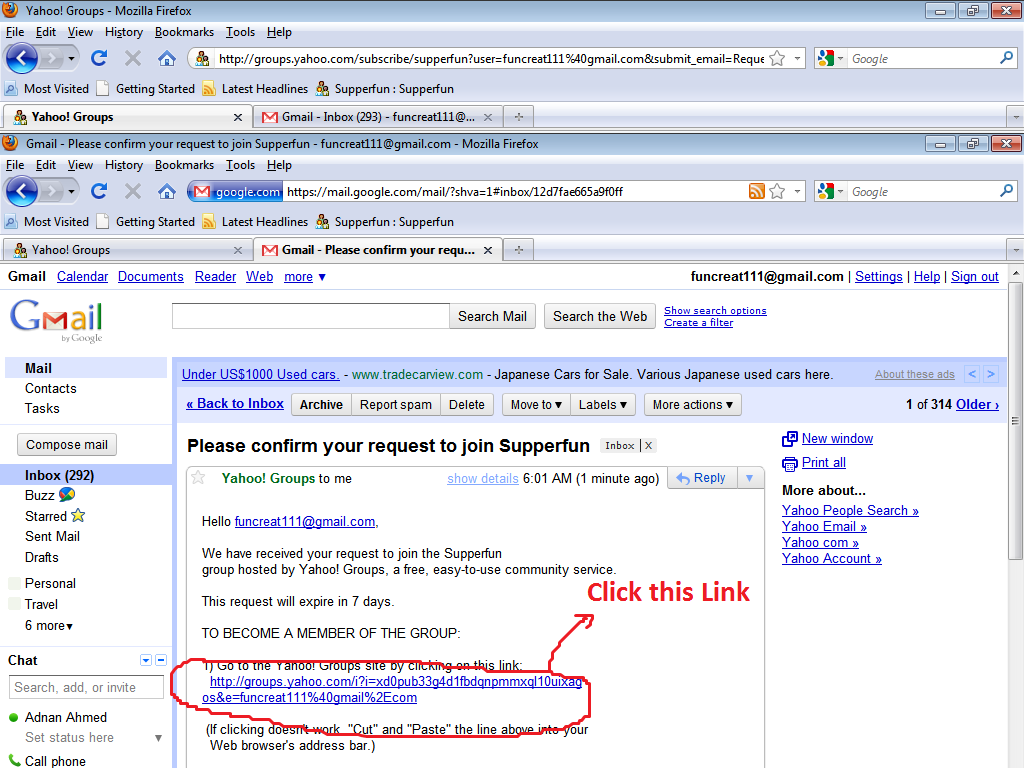The image size is (1024, 768).
Task: Click previous ad arrow
Action: 972,374
